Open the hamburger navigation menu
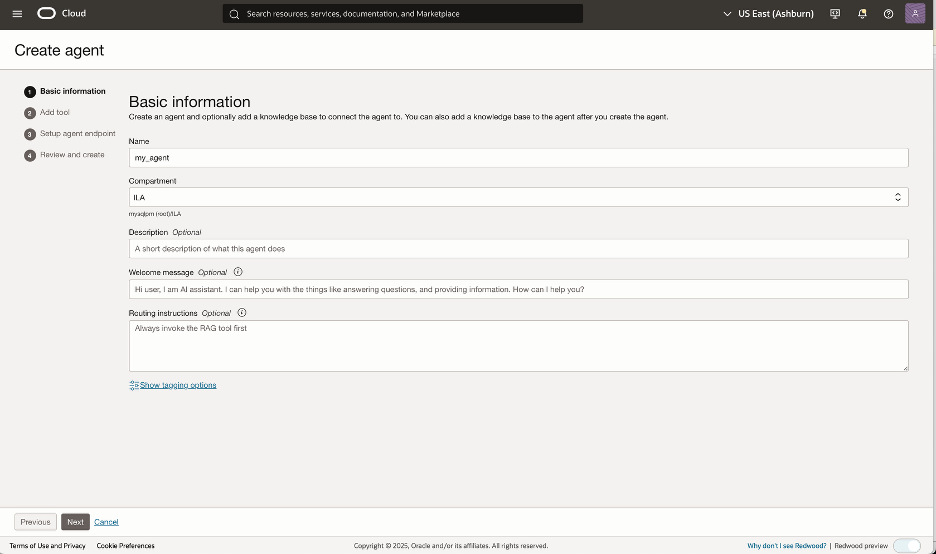Image resolution: width=936 pixels, height=554 pixels. tap(17, 14)
